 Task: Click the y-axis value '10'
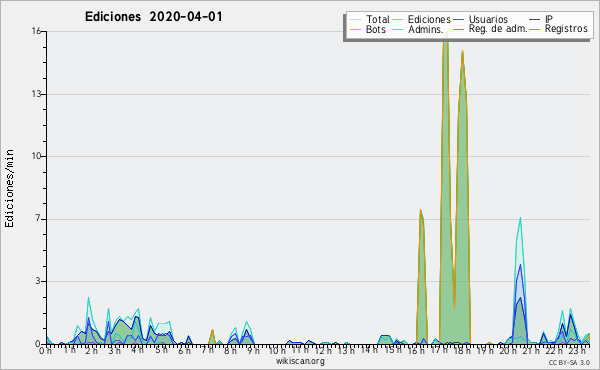(36, 156)
